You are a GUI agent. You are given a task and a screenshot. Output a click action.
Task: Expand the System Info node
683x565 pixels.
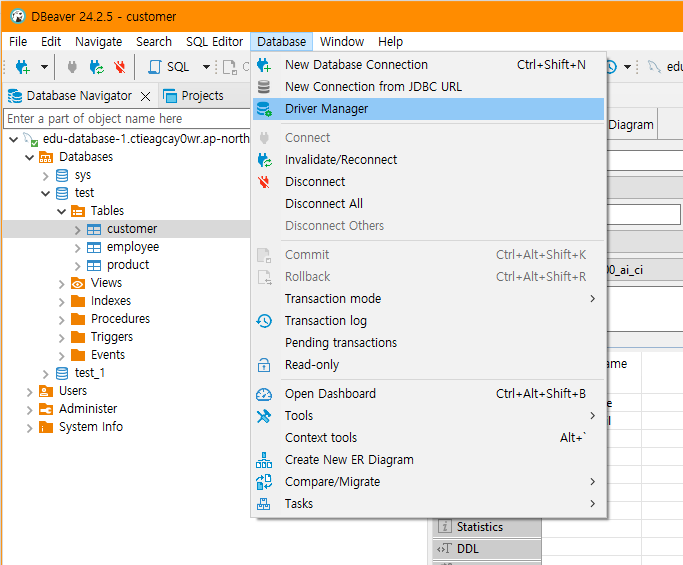(29, 428)
